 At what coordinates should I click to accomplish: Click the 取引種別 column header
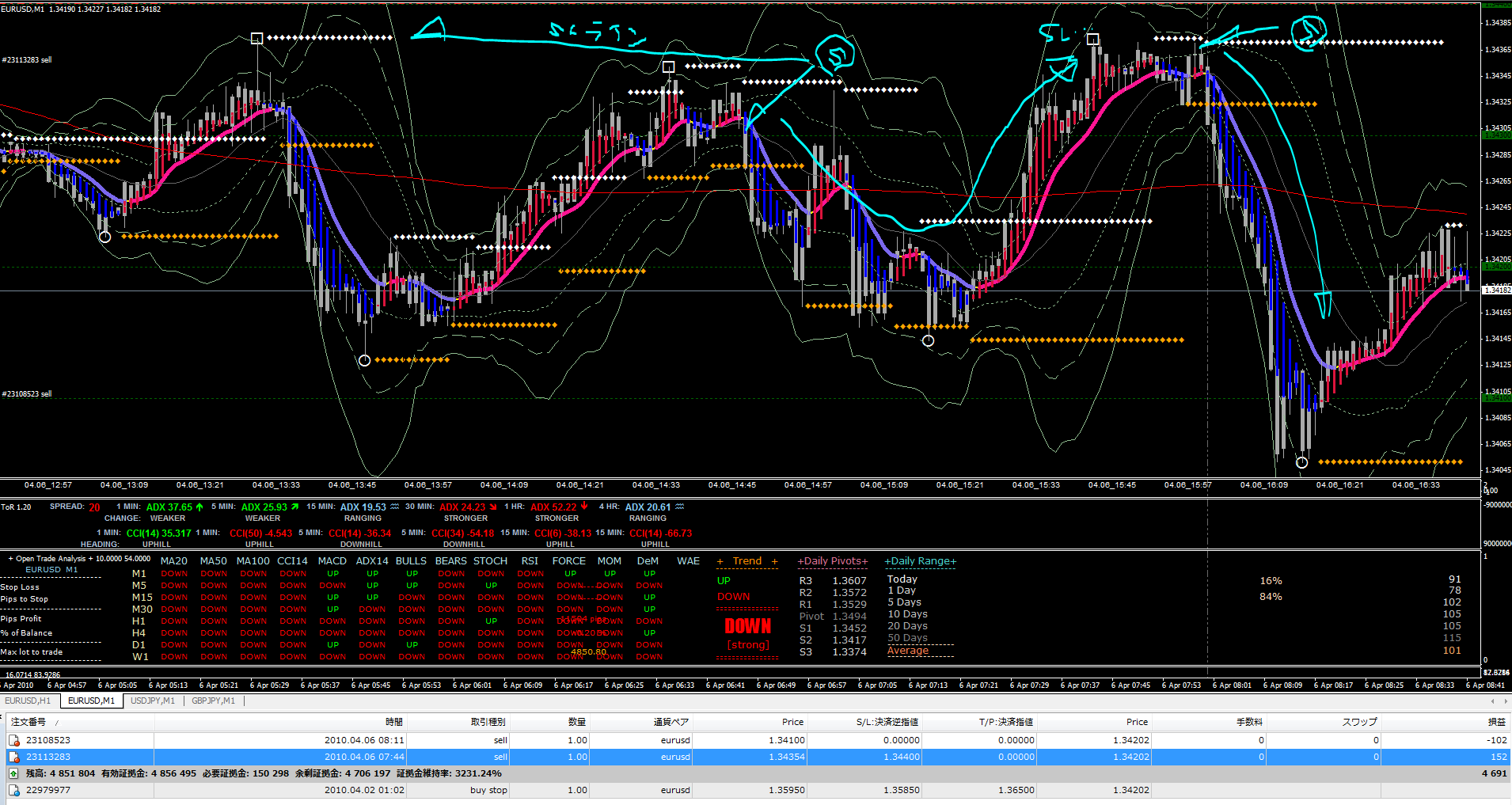click(x=488, y=722)
